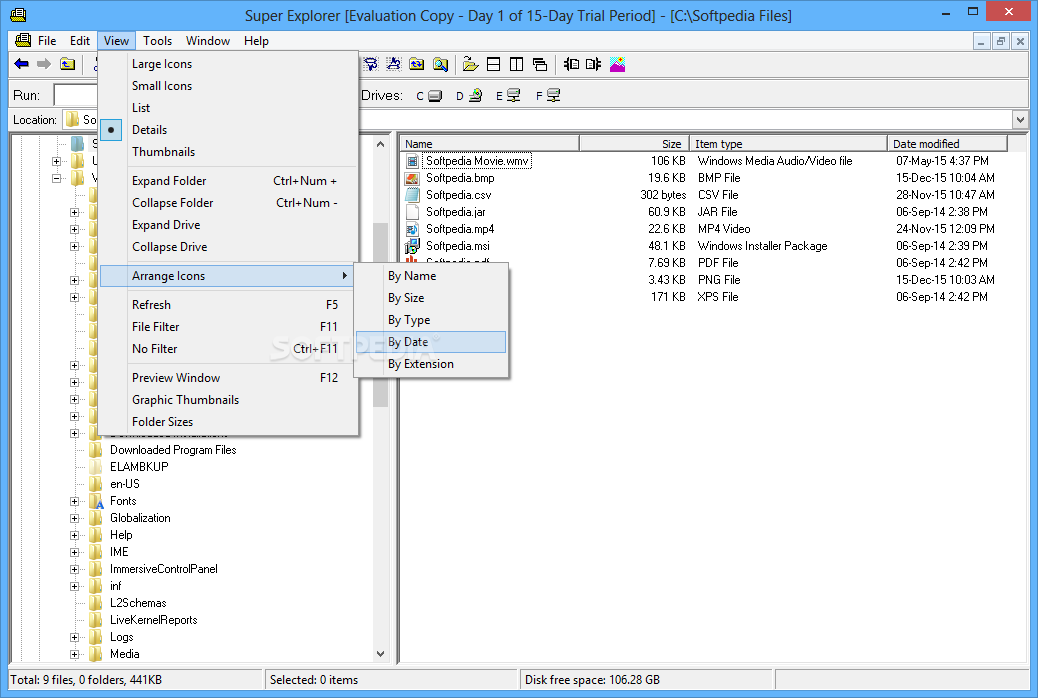Select the Downloaded Program Files folder
This screenshot has width=1038, height=698.
(x=173, y=450)
